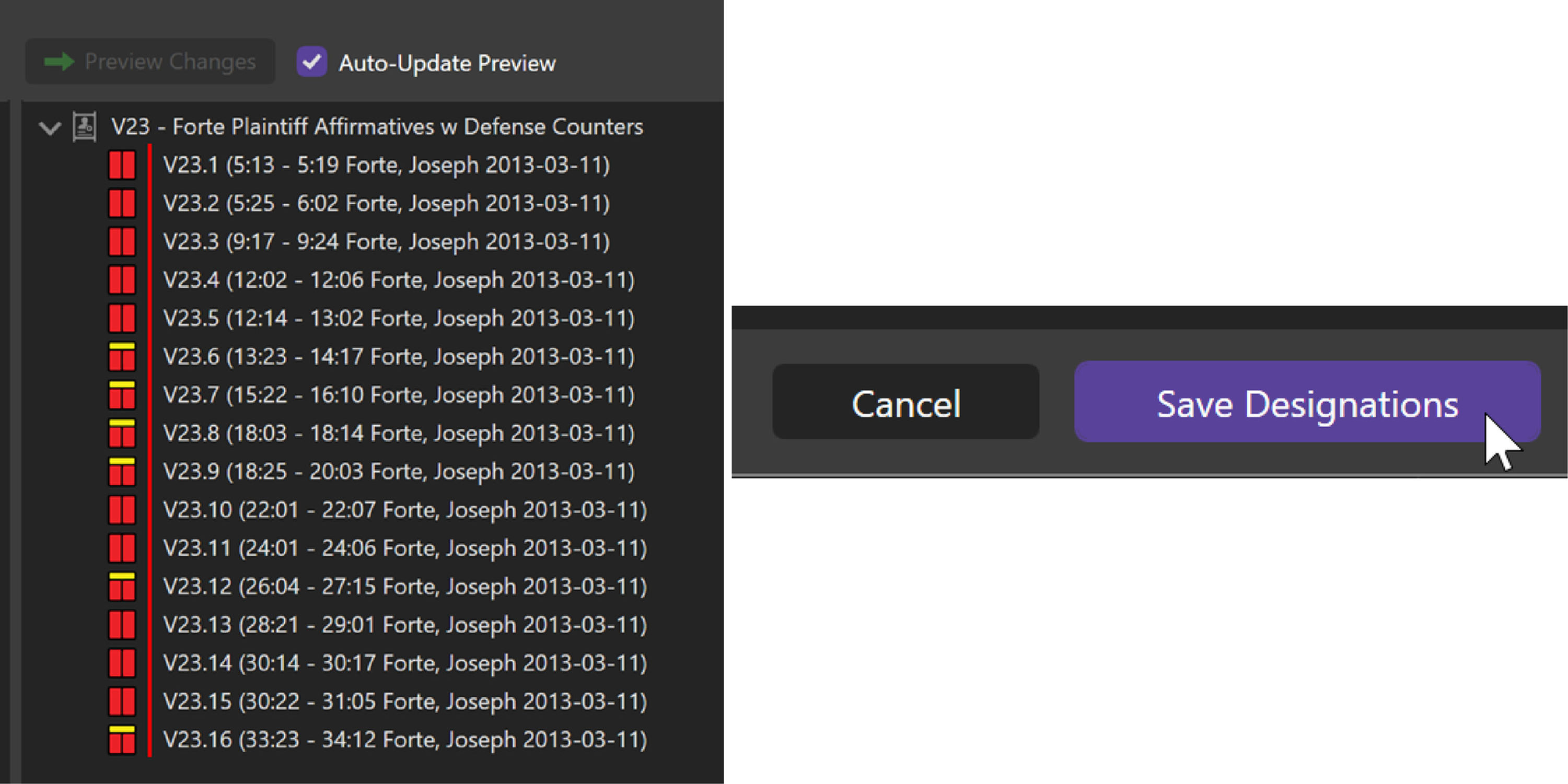Select V23.5 (12:14 - 13:02) designation

399,318
